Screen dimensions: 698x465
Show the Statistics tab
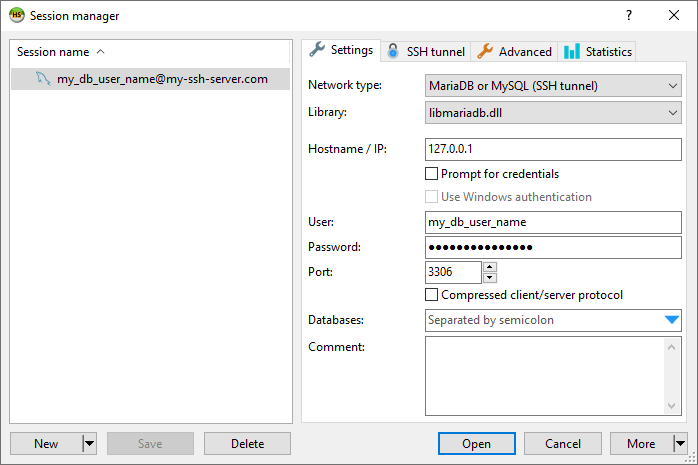[597, 52]
